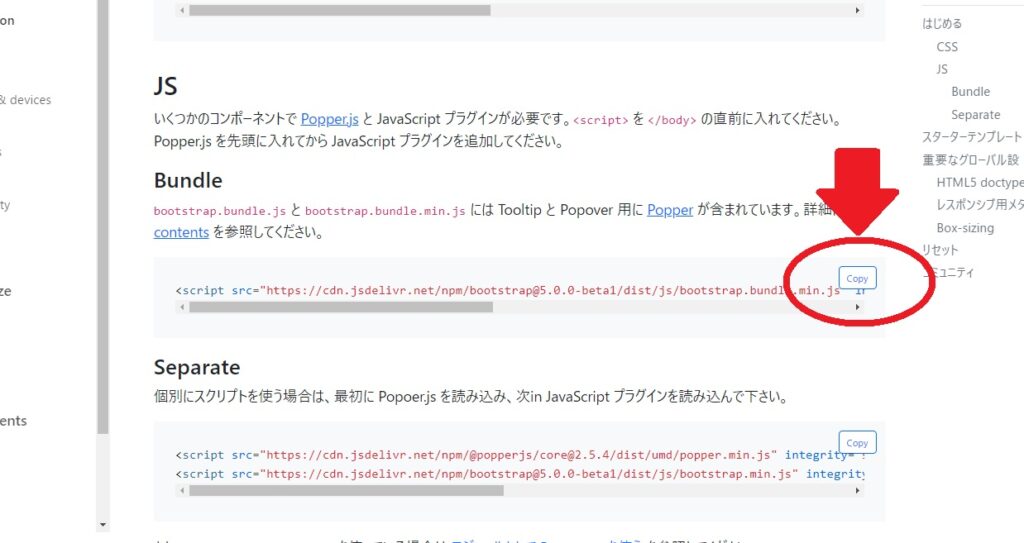Screen dimensions: 1024x543
Task: Follow the contents link
Action: pos(181,232)
